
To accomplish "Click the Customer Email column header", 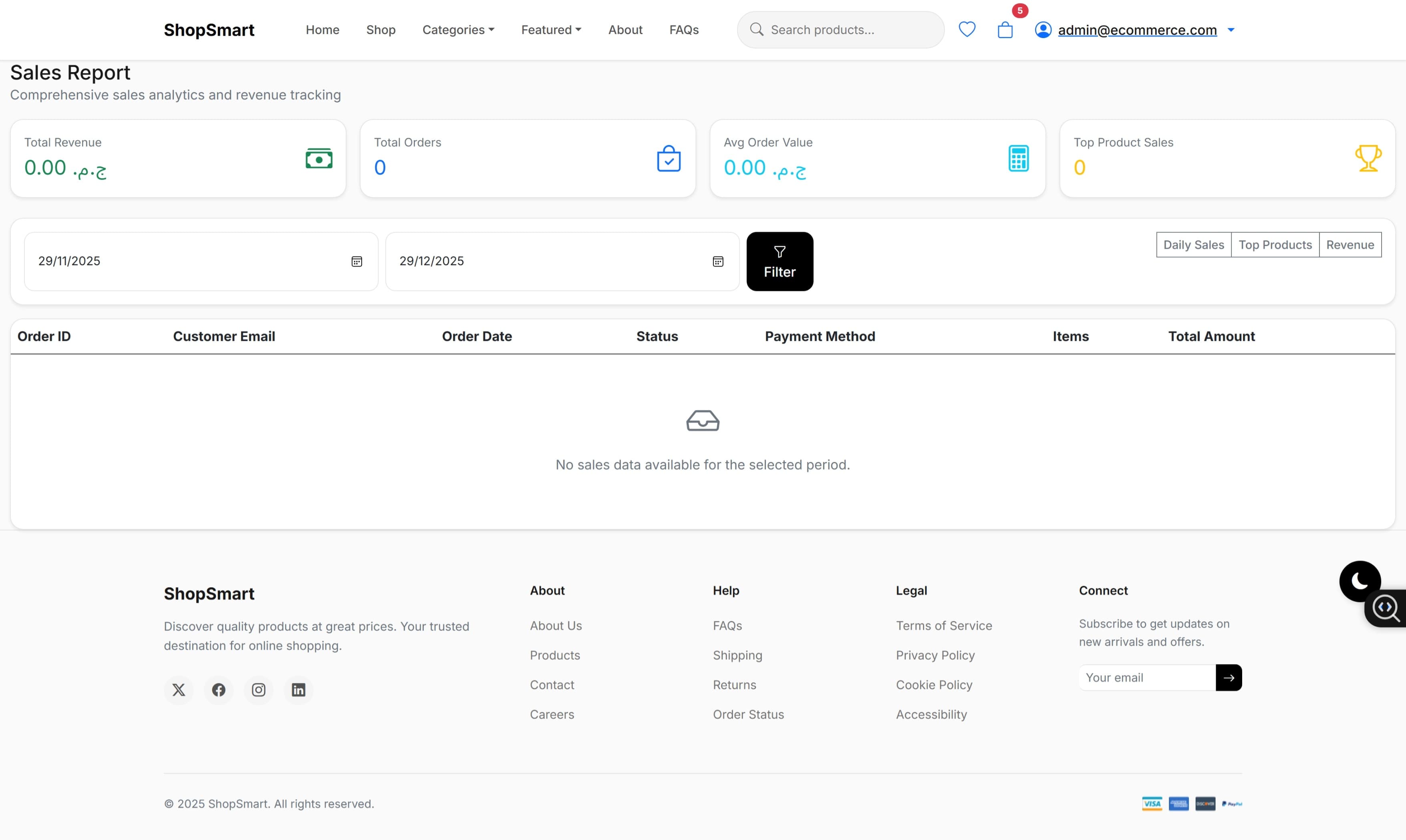I will tap(224, 336).
